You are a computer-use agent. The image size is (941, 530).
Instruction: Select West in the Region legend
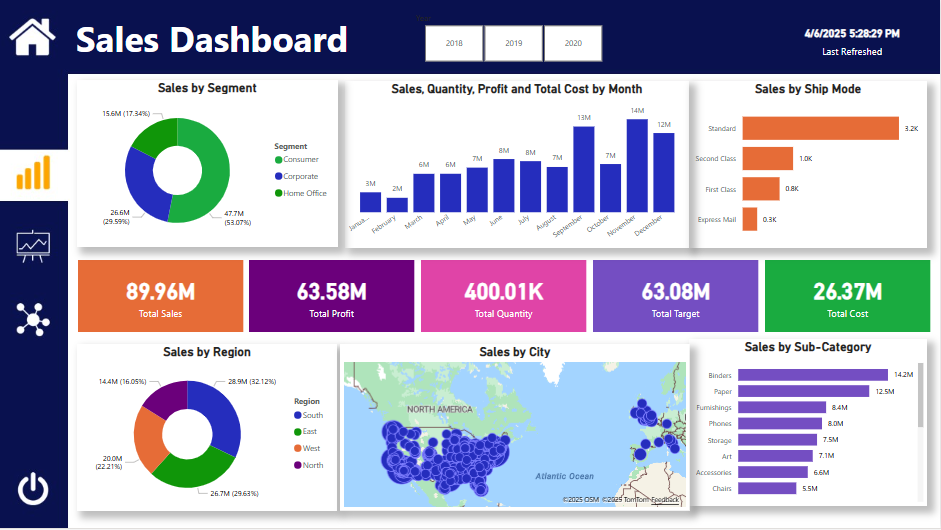click(307, 448)
